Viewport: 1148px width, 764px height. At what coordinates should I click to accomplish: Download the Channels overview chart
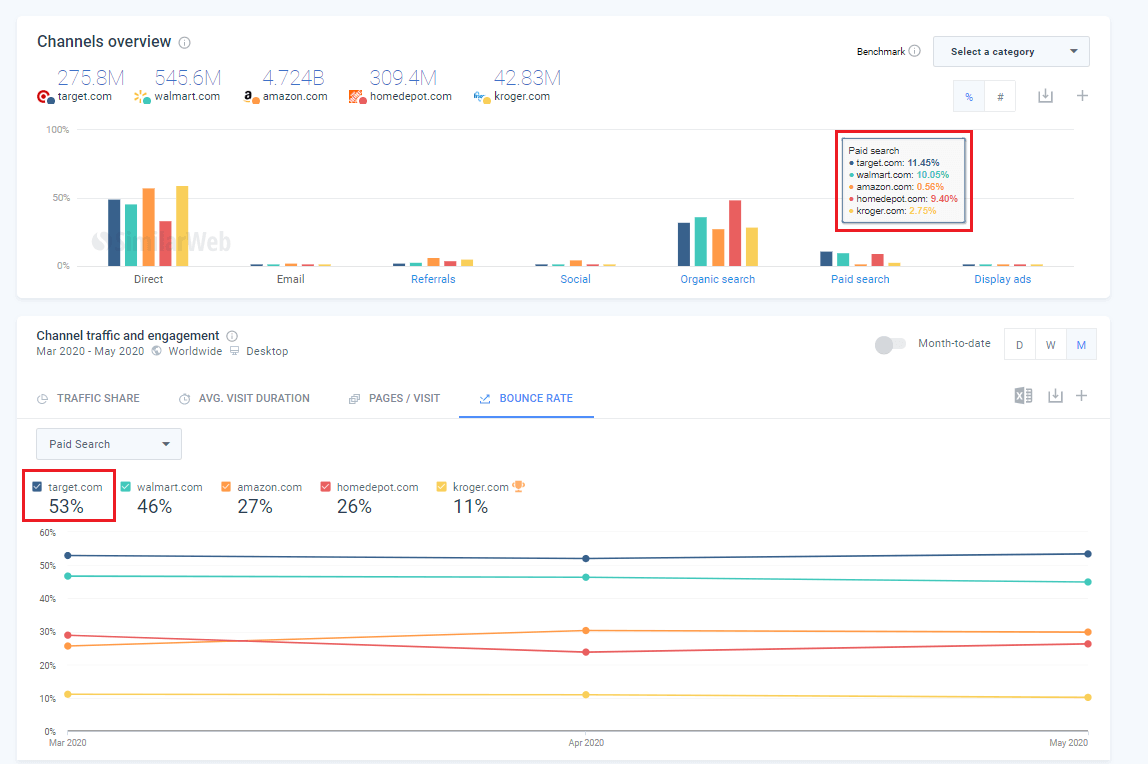[x=1045, y=96]
